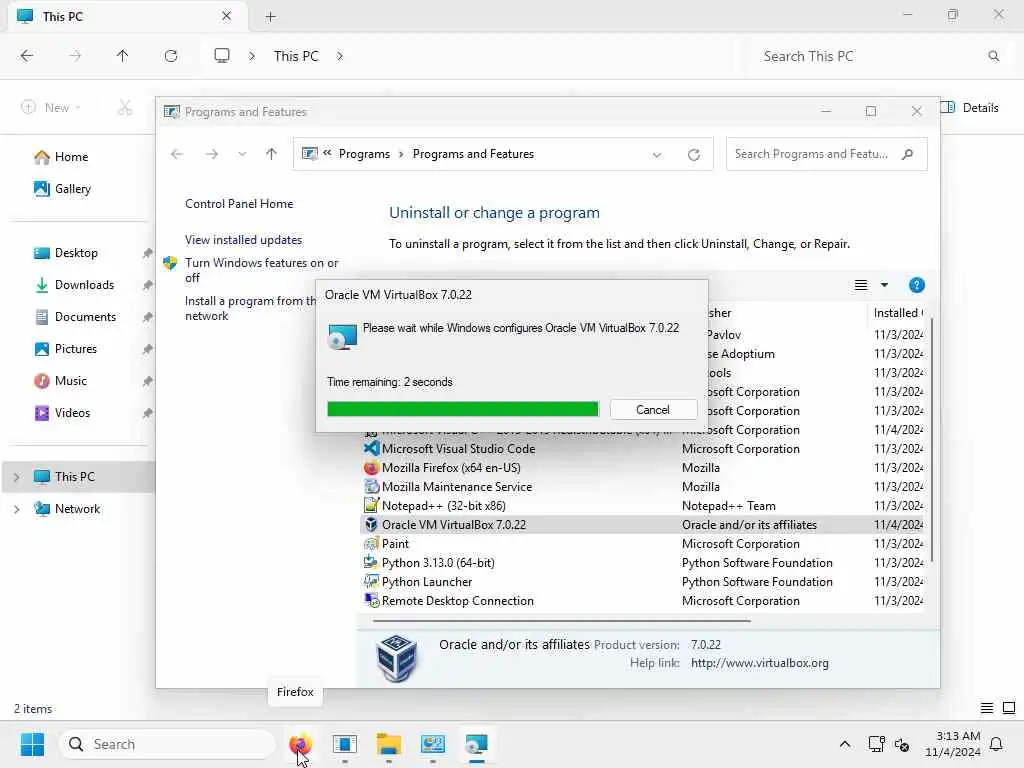Open Desktop in File Explorer sidebar
This screenshot has width=1024, height=768.
pyautogui.click(x=76, y=253)
